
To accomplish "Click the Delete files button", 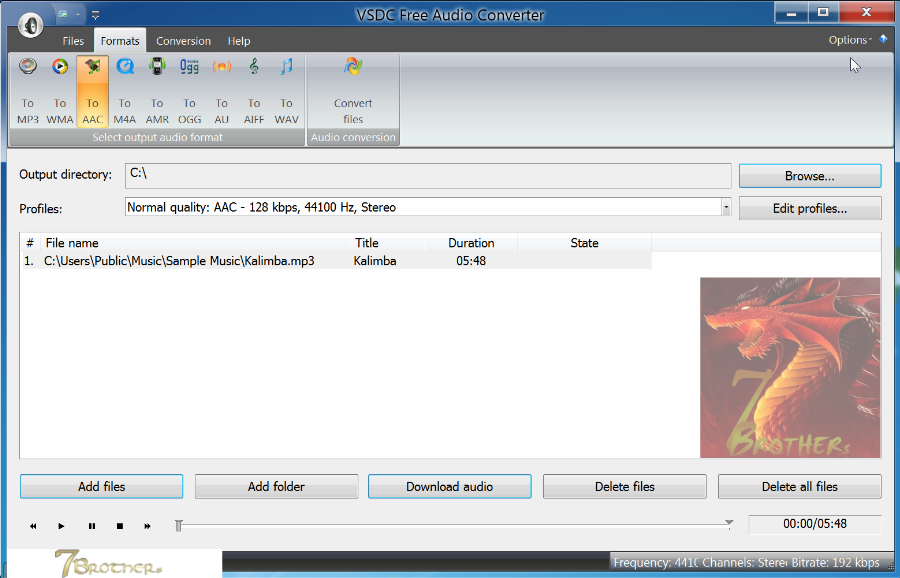I will 624,486.
